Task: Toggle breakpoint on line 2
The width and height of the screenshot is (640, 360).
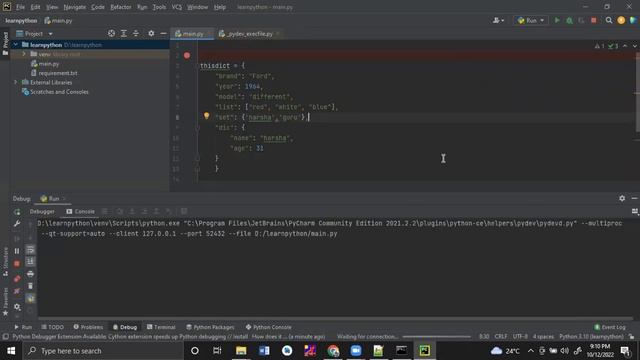Action: [187, 55]
